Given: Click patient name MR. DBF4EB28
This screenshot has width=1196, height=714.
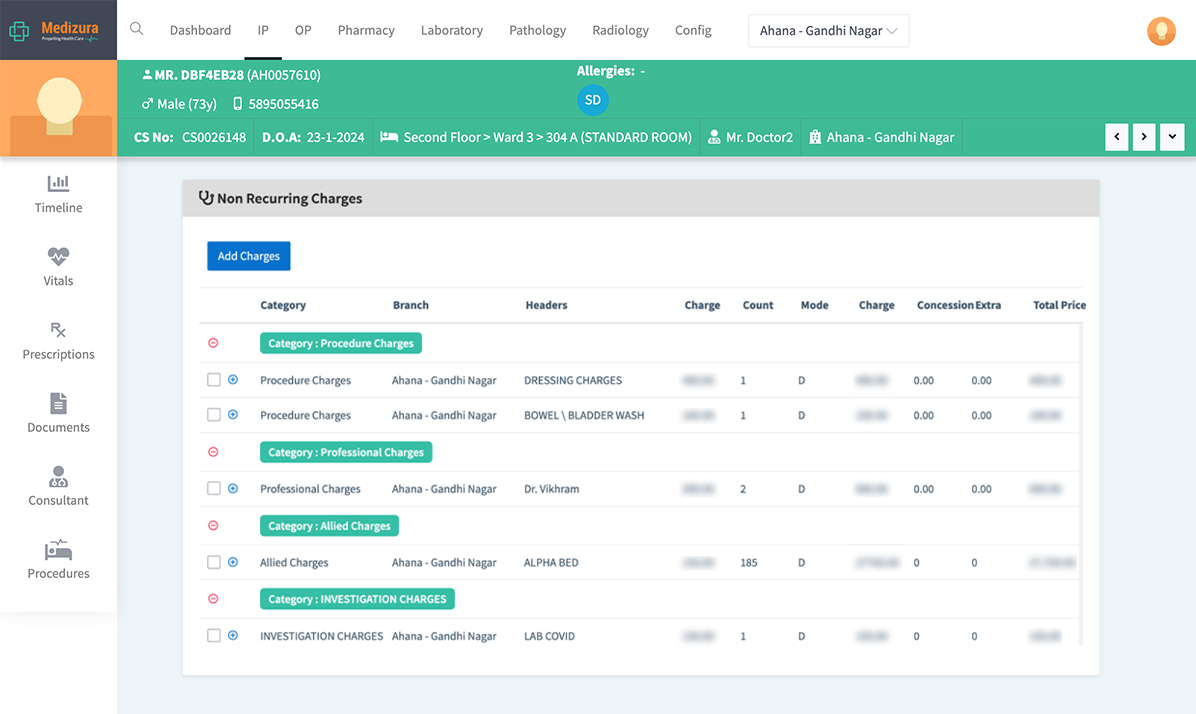Looking at the screenshot, I should (199, 75).
